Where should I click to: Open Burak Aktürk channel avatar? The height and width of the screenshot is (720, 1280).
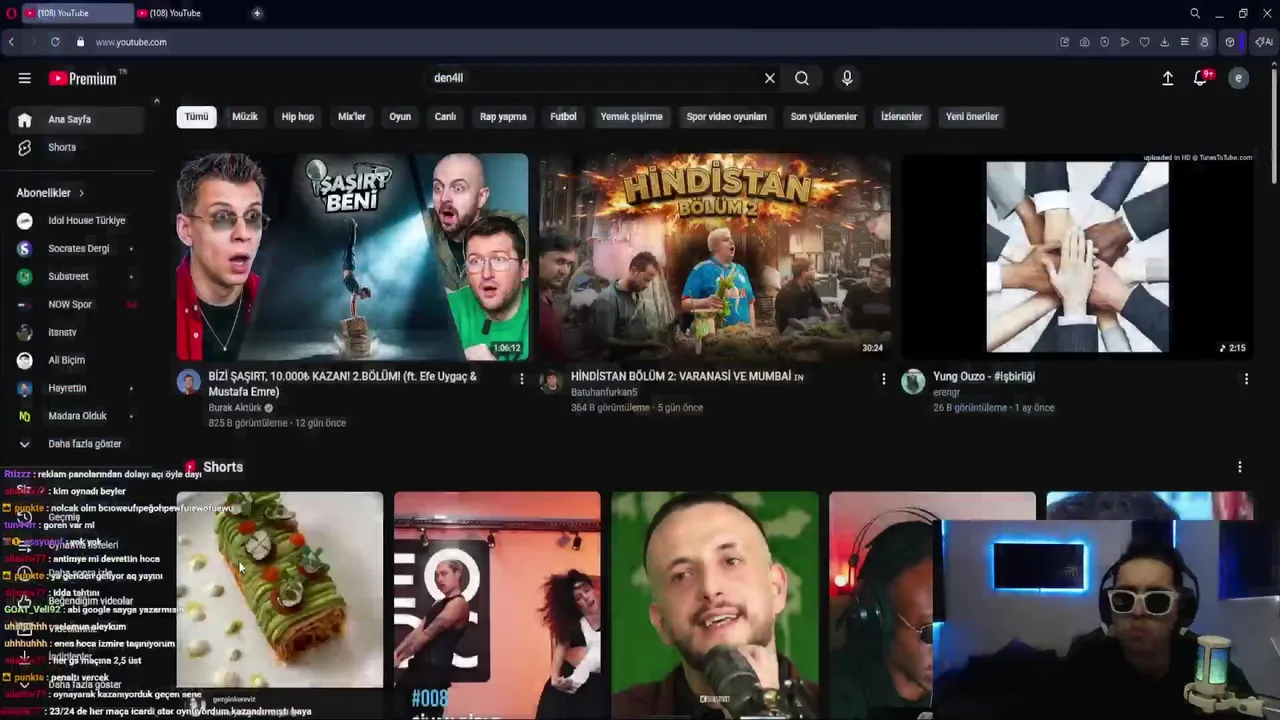pyautogui.click(x=189, y=381)
